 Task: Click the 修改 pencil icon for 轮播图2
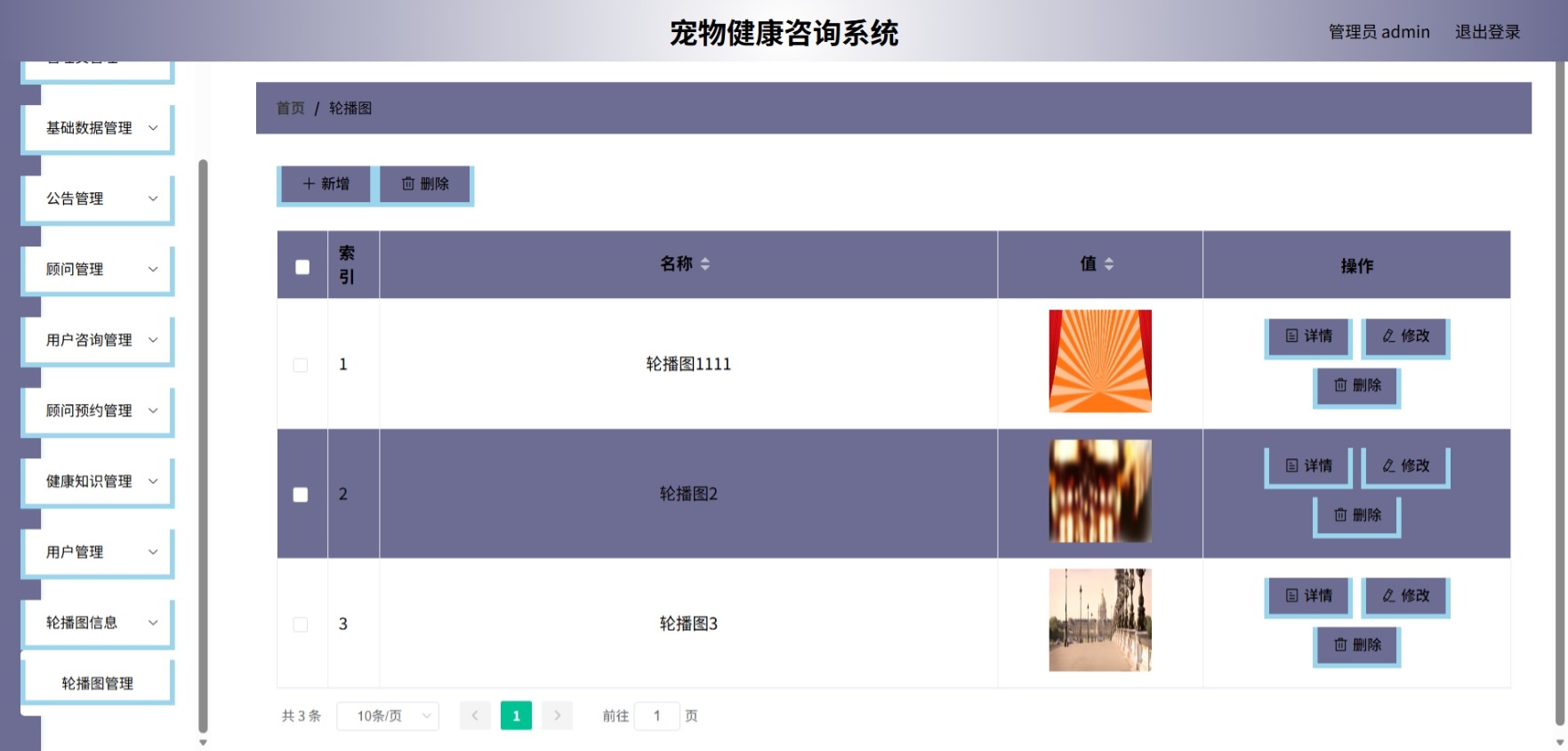click(x=1388, y=465)
